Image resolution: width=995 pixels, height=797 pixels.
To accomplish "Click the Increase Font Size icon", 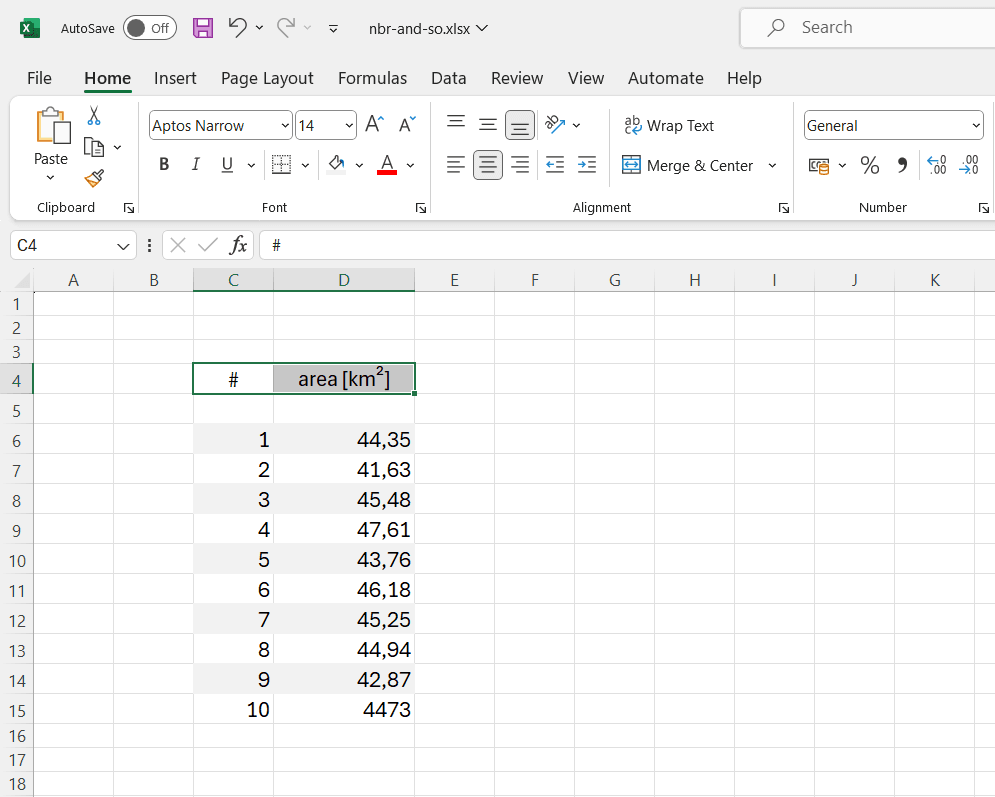I will coord(374,125).
